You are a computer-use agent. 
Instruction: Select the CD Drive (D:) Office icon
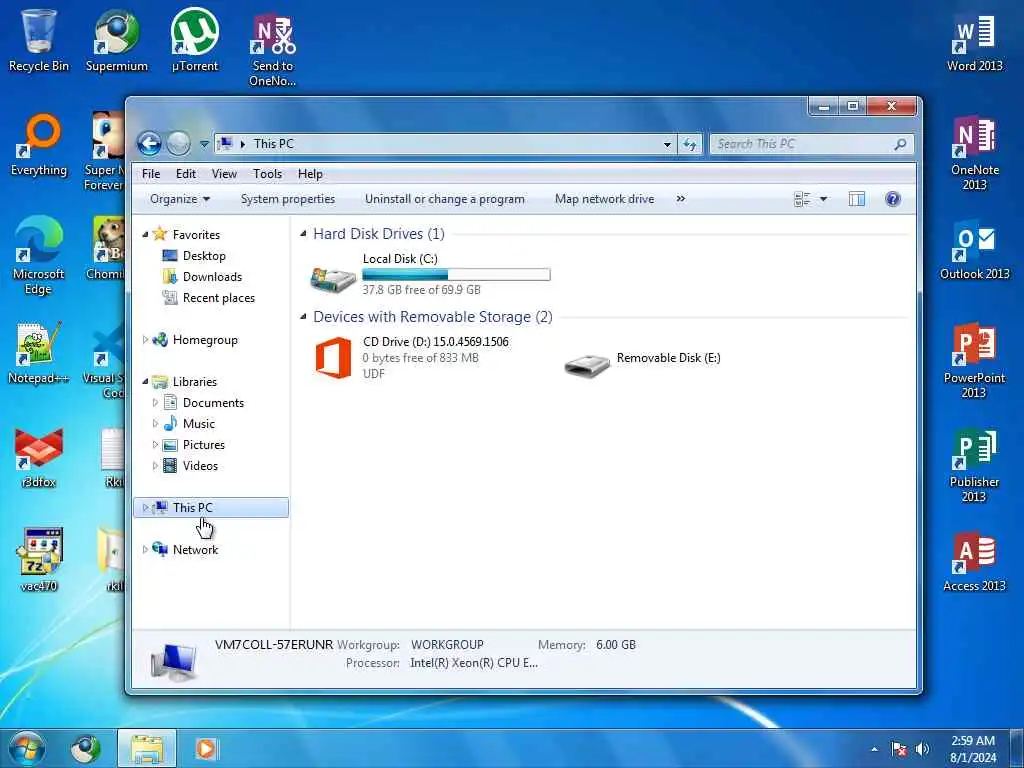[x=333, y=358]
